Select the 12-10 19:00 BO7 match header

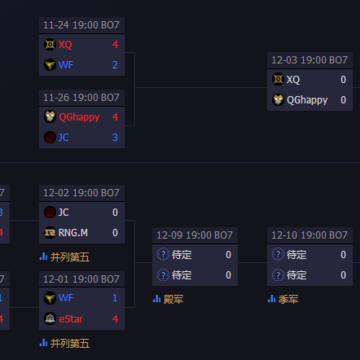310,235
